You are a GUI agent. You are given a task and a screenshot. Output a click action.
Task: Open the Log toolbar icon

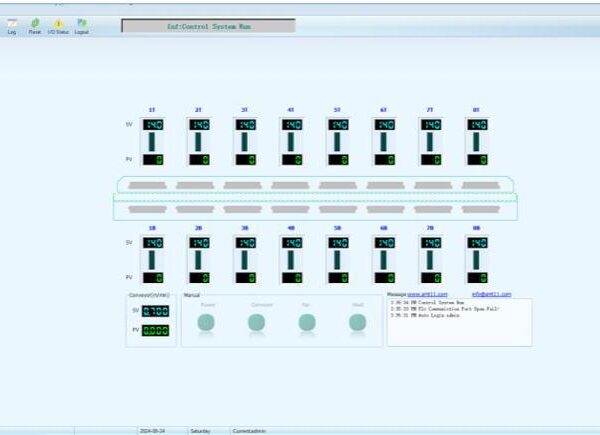coord(12,26)
